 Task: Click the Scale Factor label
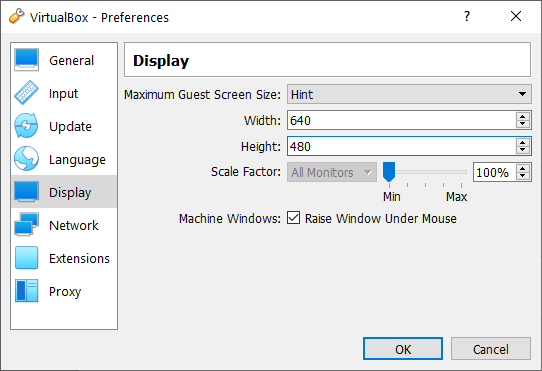246,171
